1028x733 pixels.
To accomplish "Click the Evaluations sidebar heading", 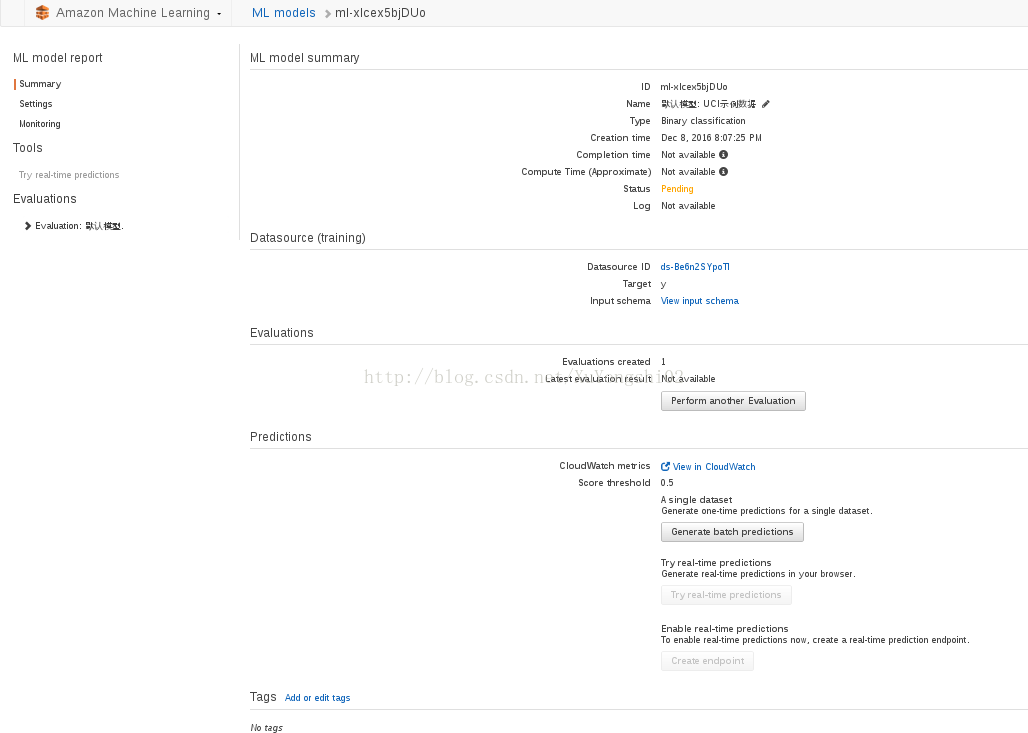I will (x=45, y=199).
